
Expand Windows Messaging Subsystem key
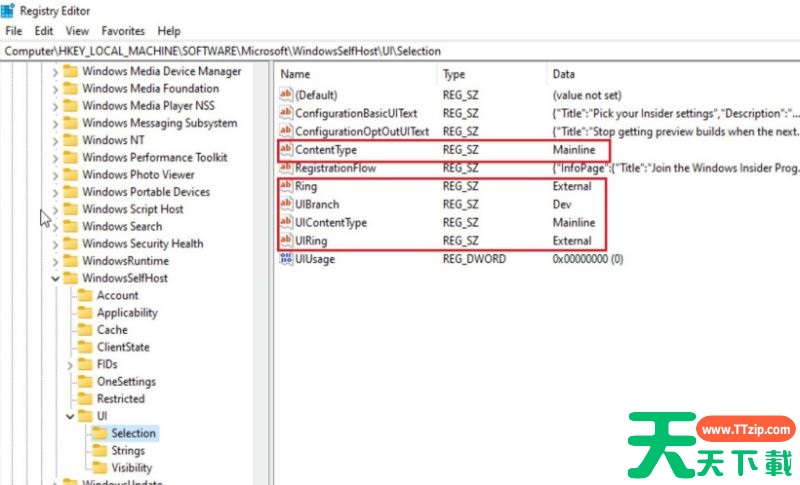[55, 124]
